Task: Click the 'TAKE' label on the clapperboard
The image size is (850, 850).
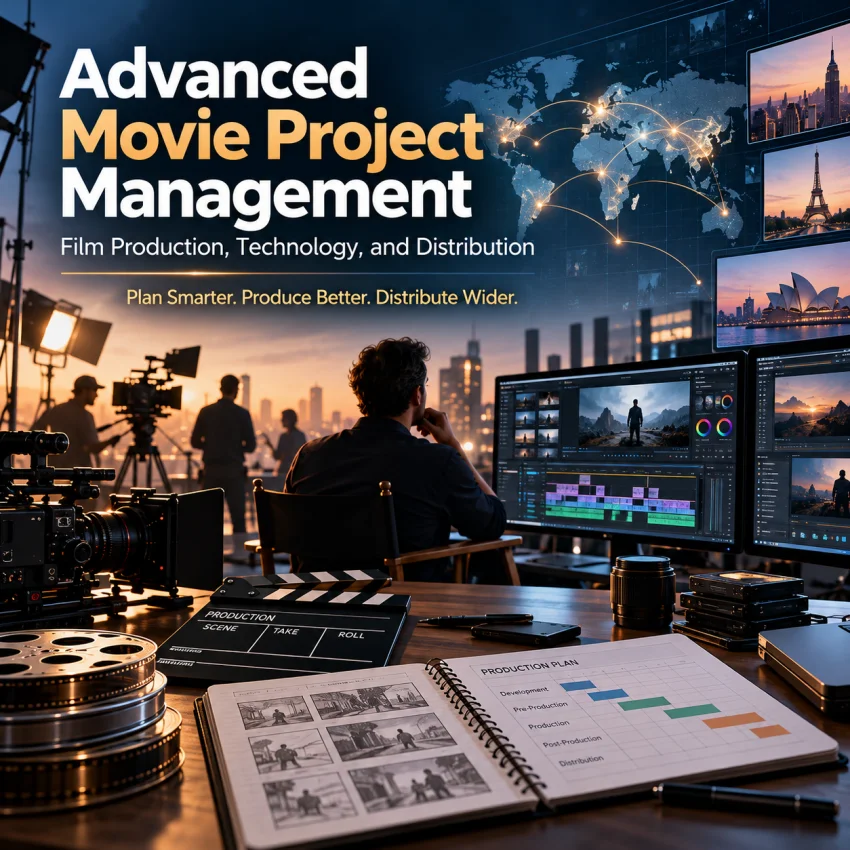Action: point(286,631)
